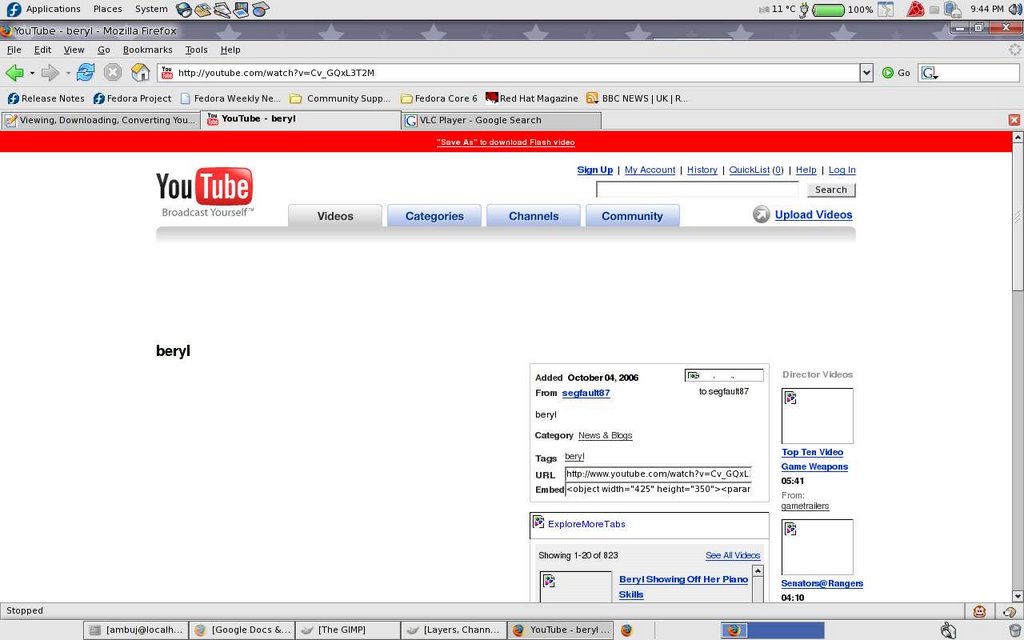1024x640 pixels.
Task: Open the BBC NEWS live bookmark
Action: click(637, 99)
